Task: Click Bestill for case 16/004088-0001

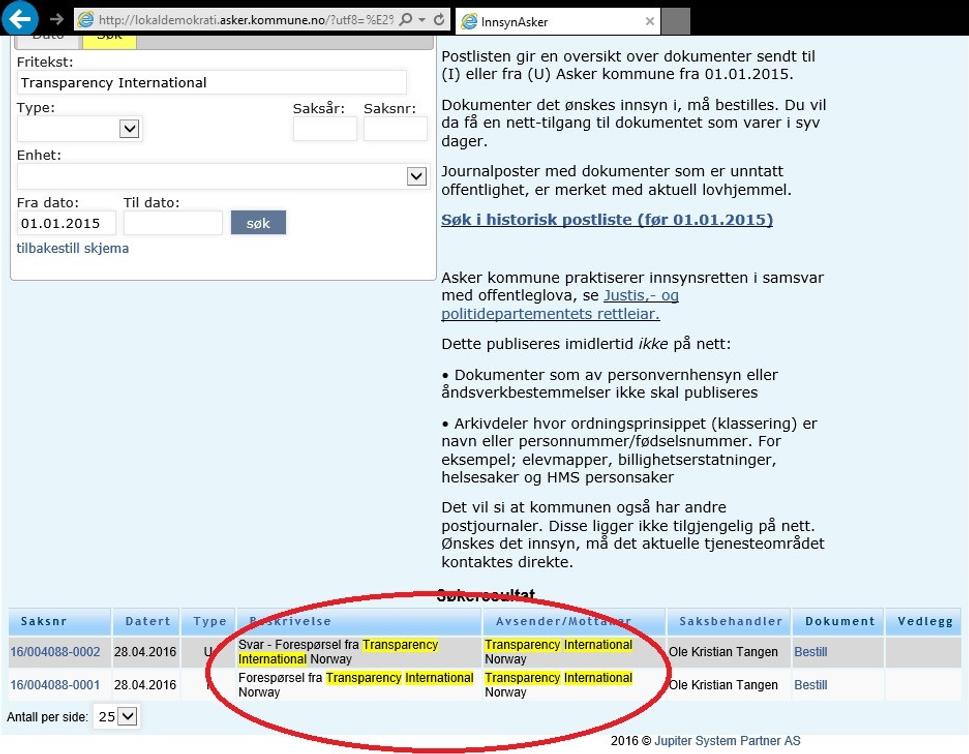Action: tap(810, 685)
